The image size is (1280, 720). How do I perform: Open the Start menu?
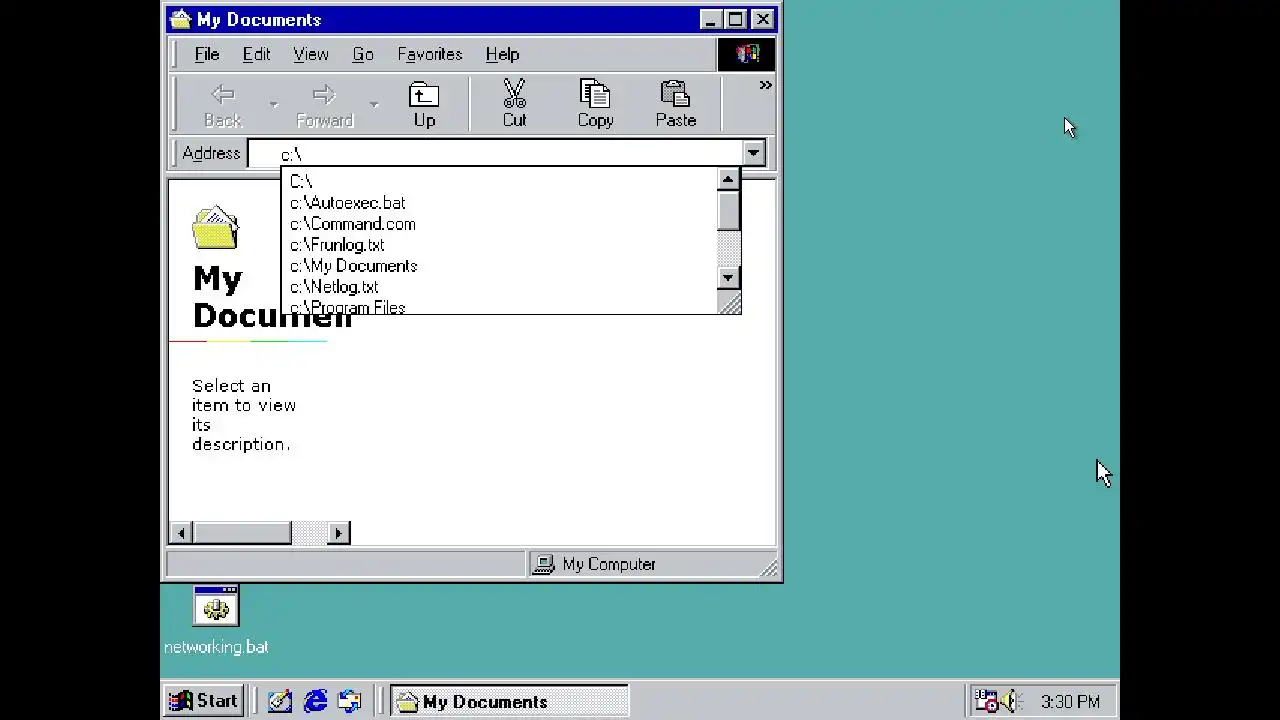click(204, 701)
